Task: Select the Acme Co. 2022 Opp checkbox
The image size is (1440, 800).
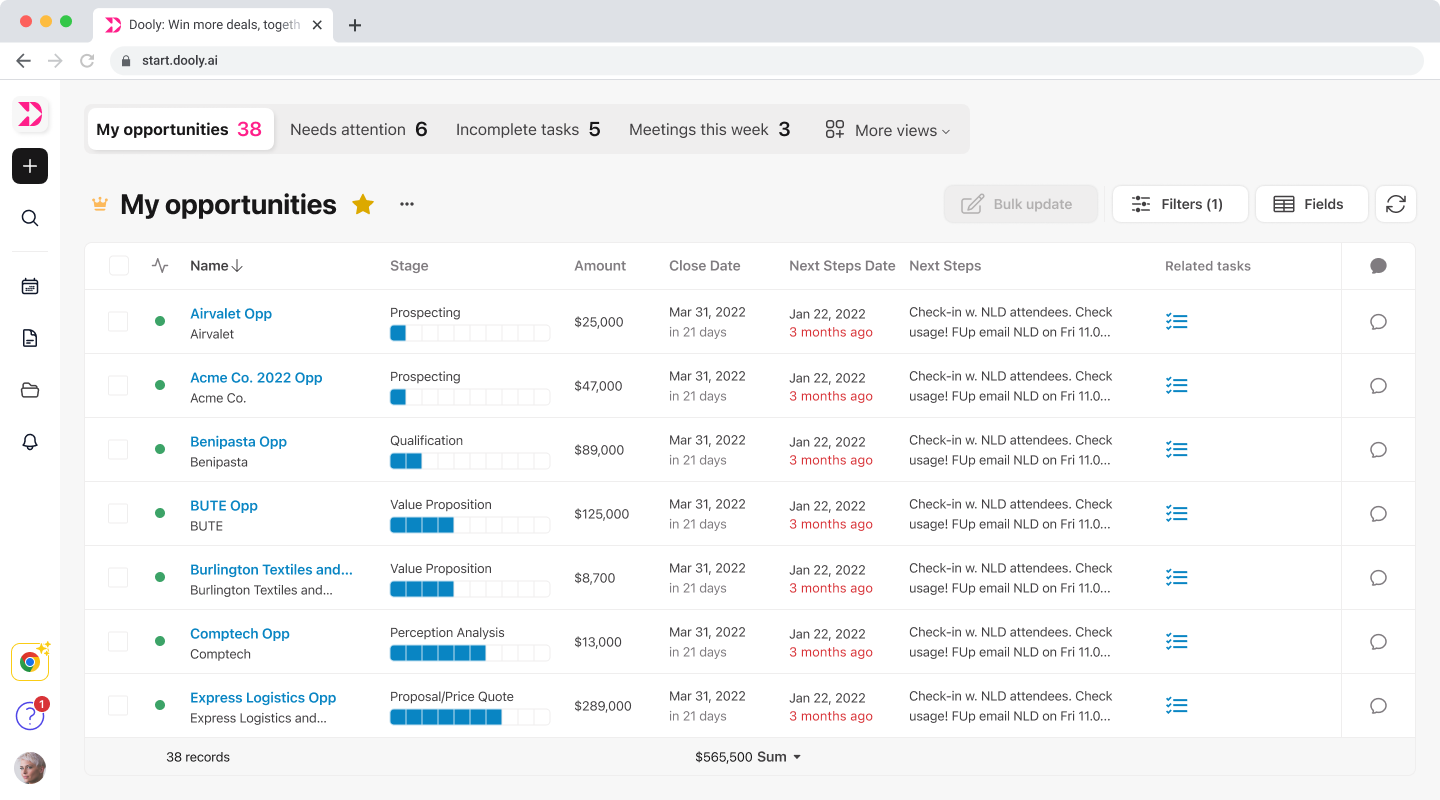Action: pyautogui.click(x=118, y=386)
